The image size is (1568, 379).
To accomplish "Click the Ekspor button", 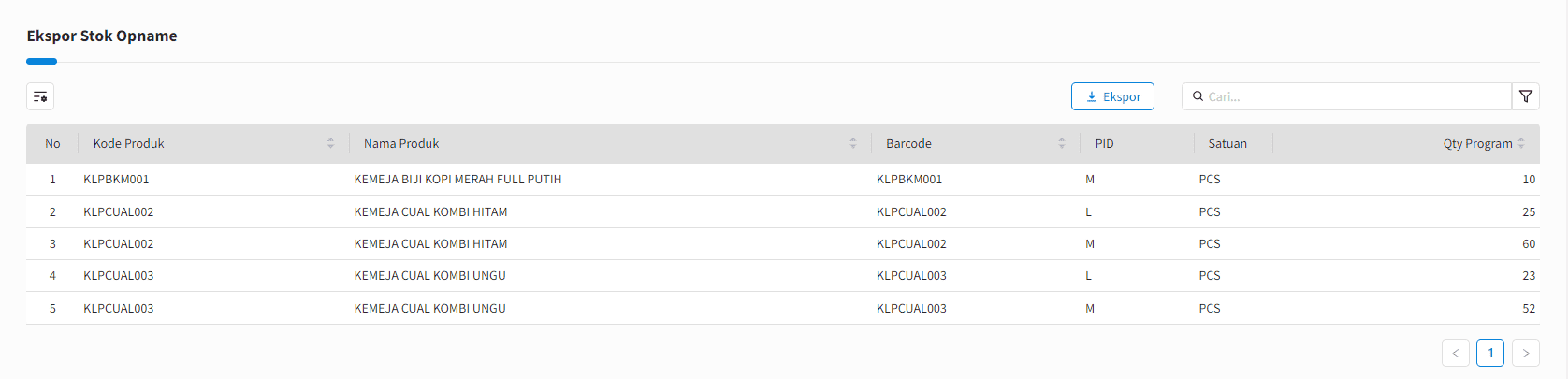I will [1112, 96].
